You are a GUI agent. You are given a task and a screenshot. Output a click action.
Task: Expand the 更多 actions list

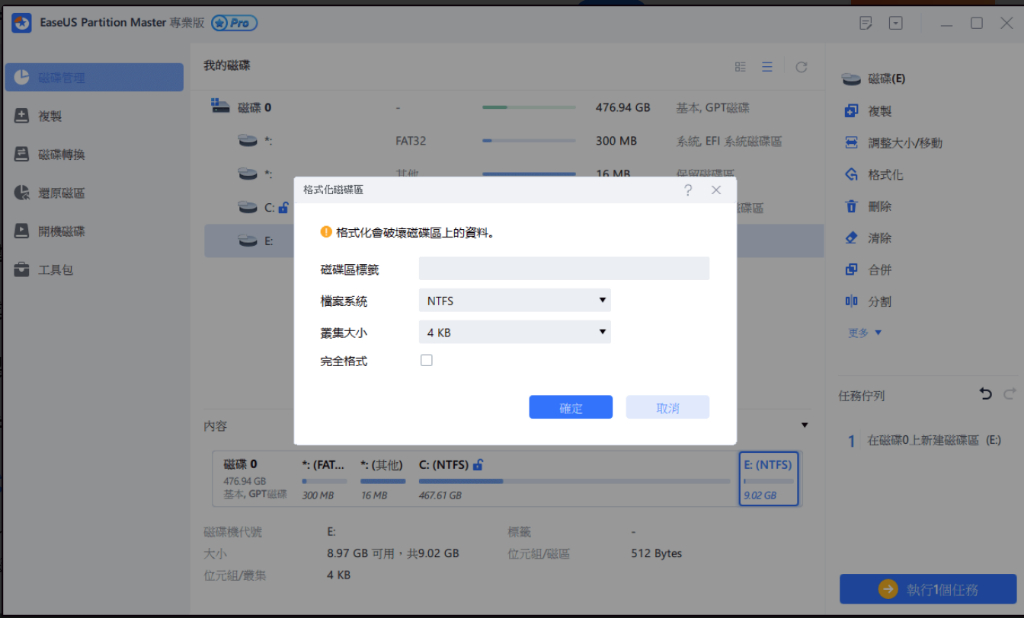[x=866, y=332]
